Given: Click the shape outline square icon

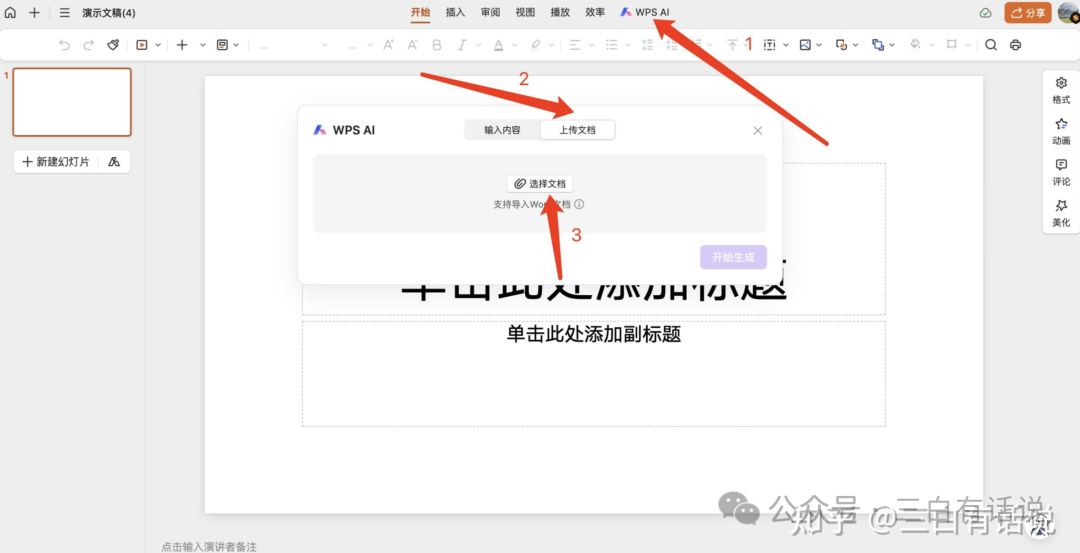Looking at the screenshot, I should coord(952,45).
